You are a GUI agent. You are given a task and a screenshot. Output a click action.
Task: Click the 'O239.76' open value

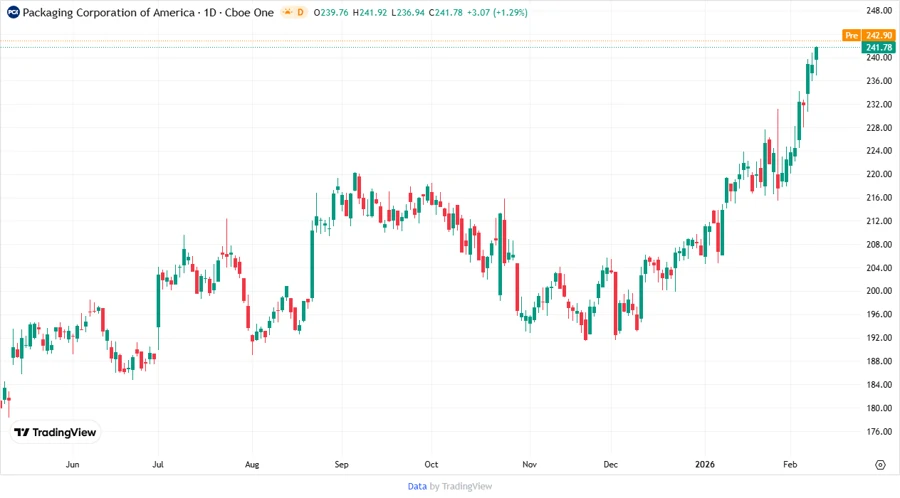331,12
